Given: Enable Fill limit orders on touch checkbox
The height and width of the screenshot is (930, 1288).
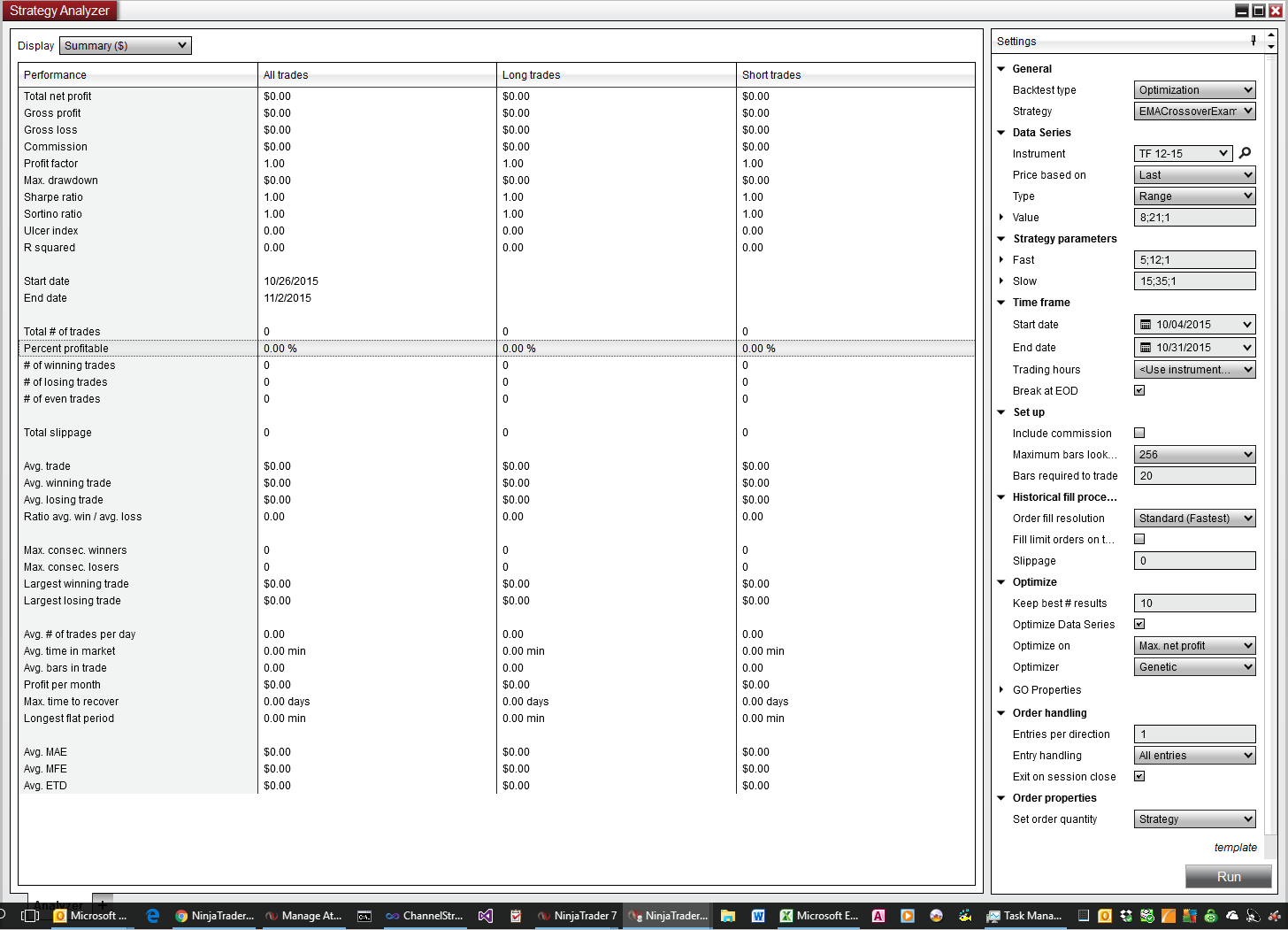Looking at the screenshot, I should tap(1139, 539).
